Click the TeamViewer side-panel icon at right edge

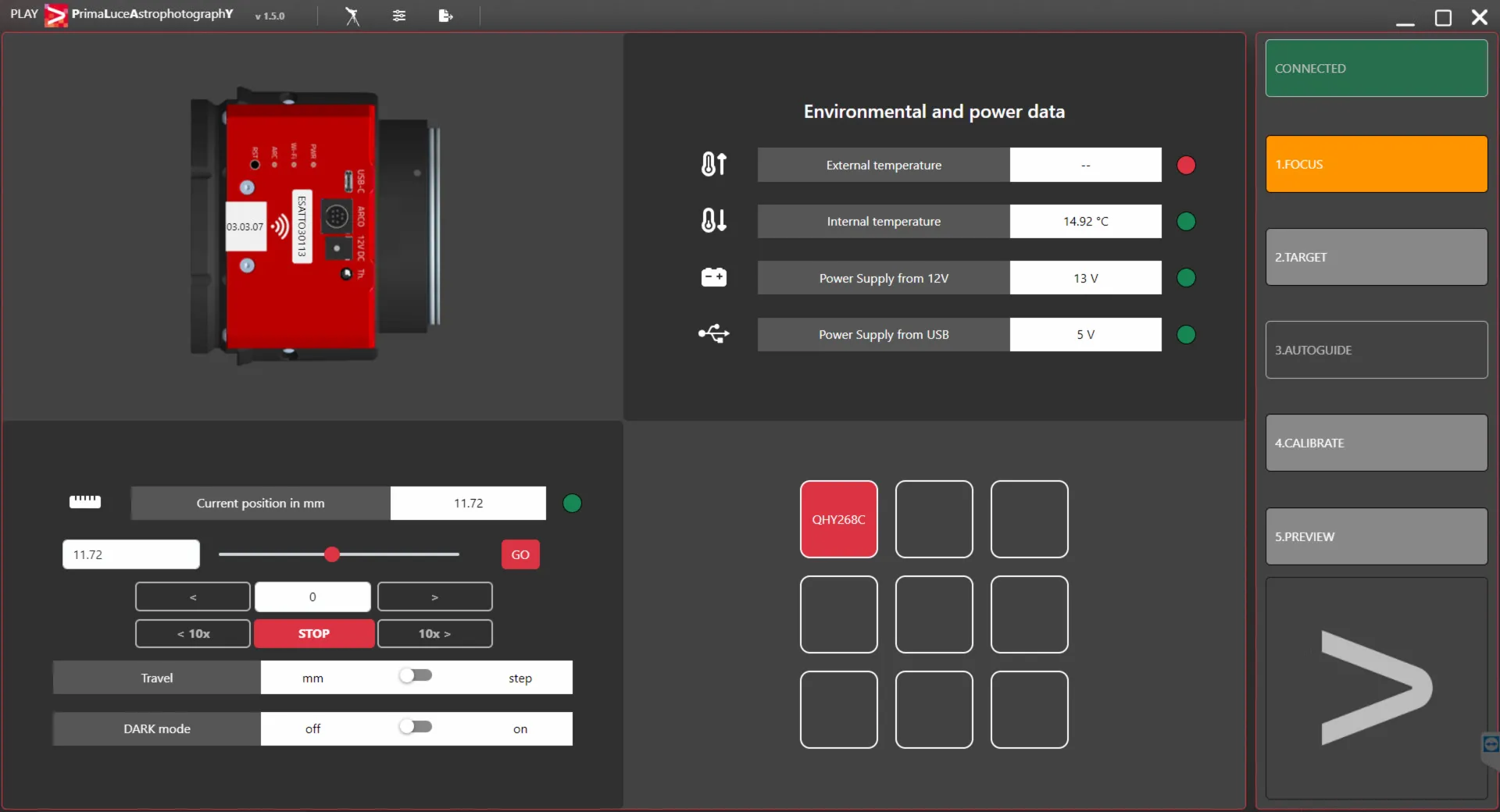click(x=1491, y=744)
